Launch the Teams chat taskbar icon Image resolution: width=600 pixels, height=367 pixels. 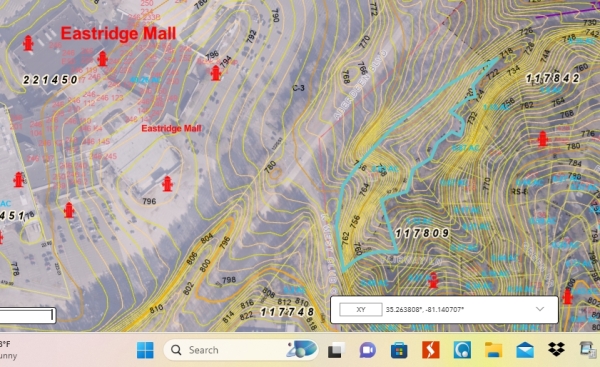368,350
